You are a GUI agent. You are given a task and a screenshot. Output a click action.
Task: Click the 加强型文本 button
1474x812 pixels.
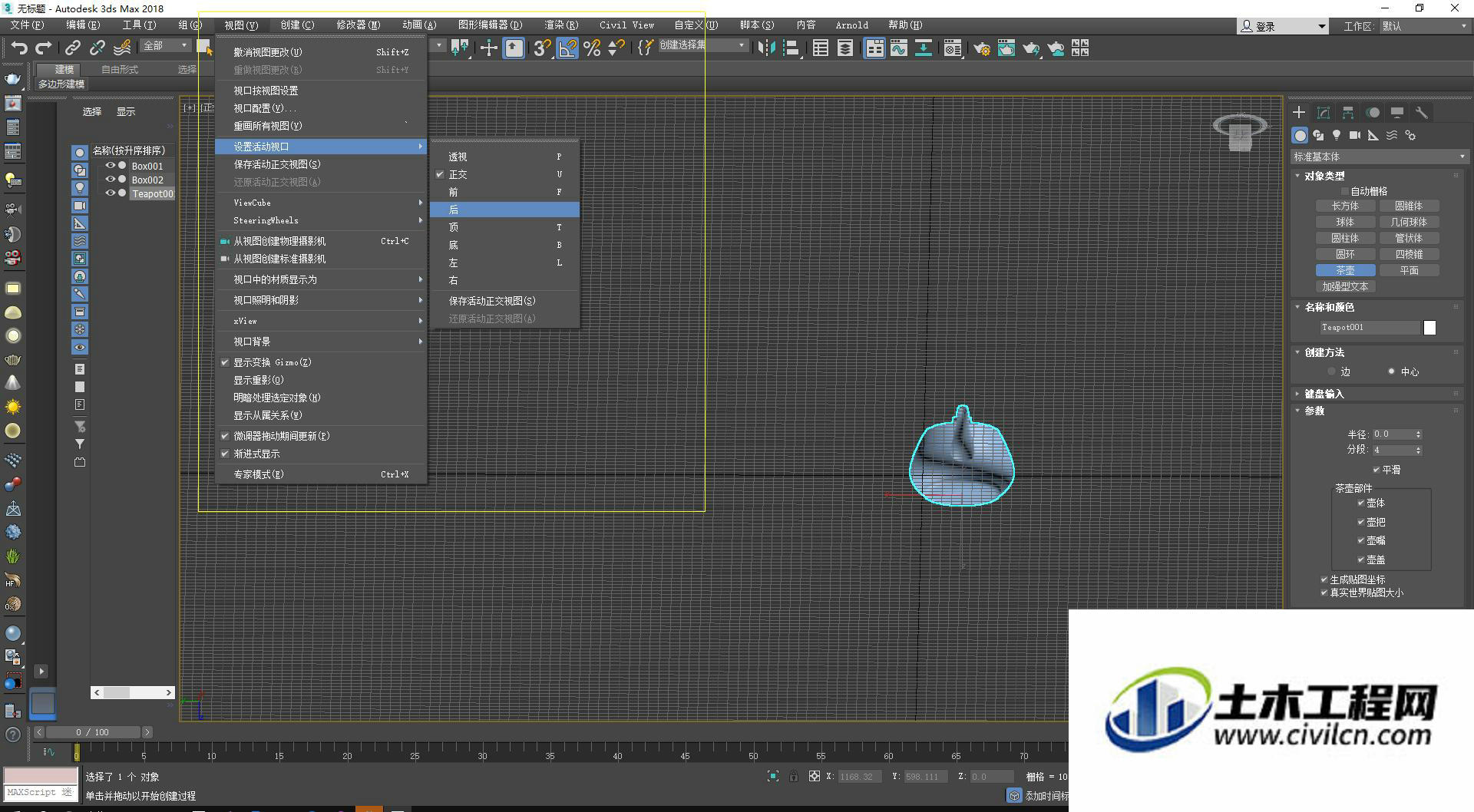coord(1345,286)
